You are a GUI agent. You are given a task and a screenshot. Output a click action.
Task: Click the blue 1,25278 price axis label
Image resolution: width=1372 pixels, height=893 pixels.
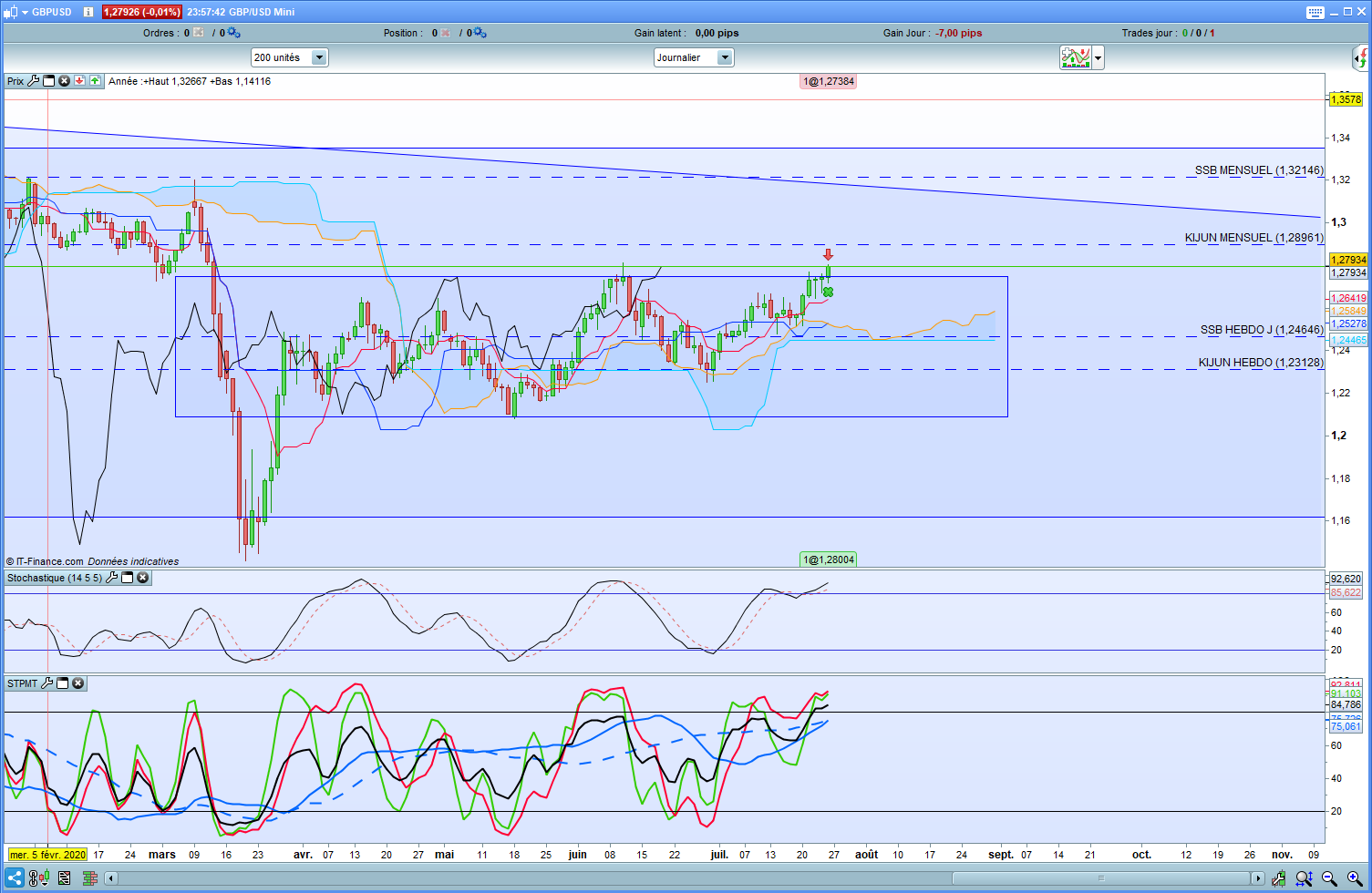tap(1349, 323)
